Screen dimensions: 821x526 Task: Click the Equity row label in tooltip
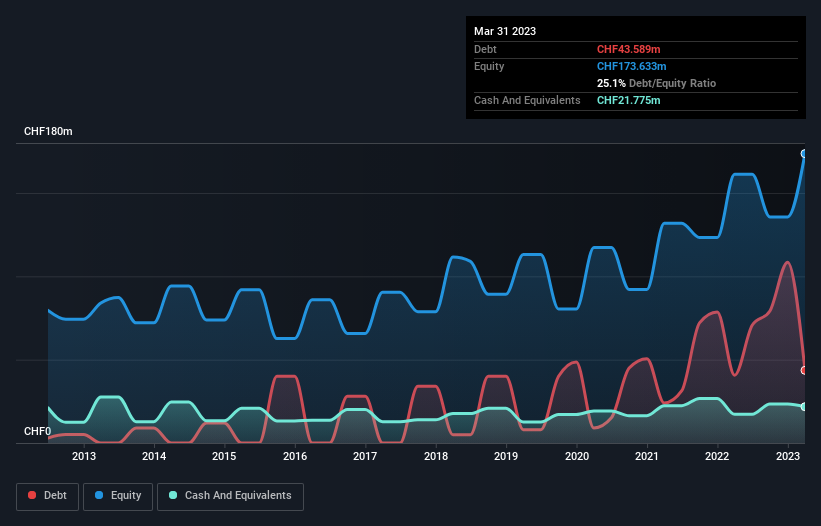pyautogui.click(x=489, y=66)
